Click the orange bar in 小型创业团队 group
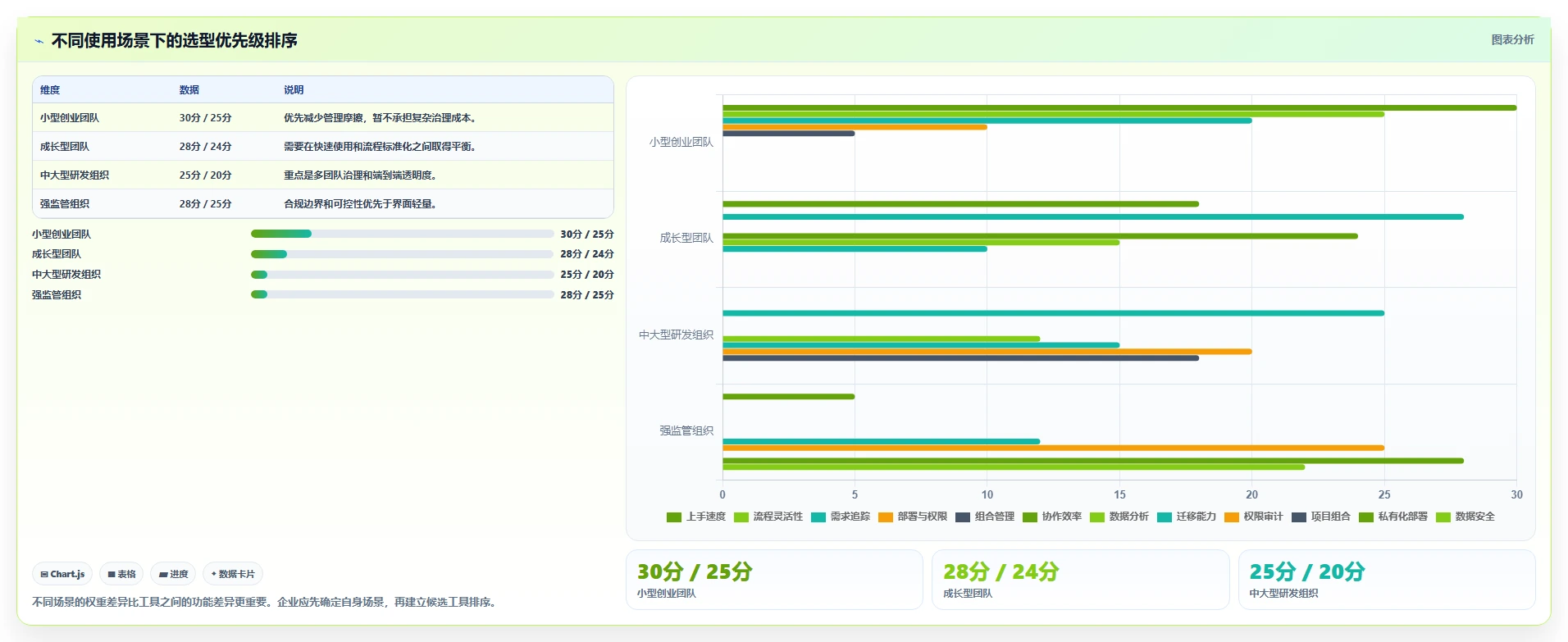 pyautogui.click(x=855, y=127)
